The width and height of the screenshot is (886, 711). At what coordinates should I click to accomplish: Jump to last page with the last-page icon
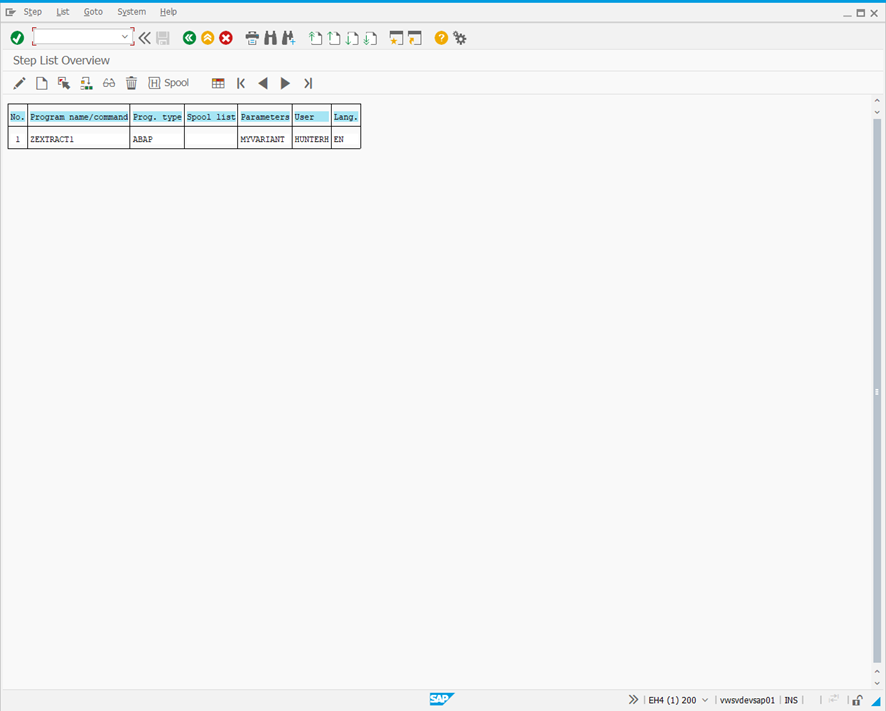click(x=308, y=83)
